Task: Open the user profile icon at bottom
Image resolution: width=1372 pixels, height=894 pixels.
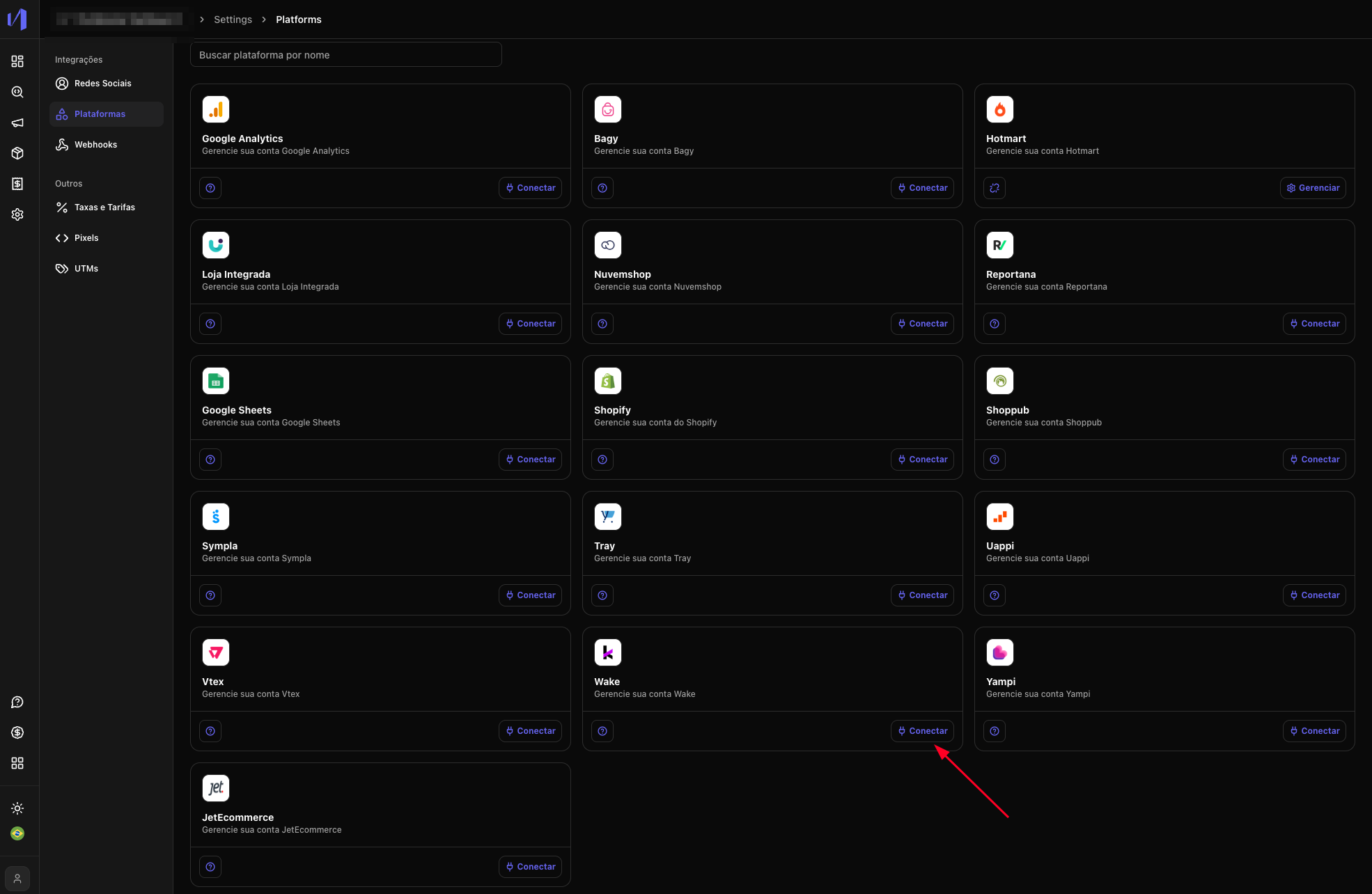Action: pos(17,879)
